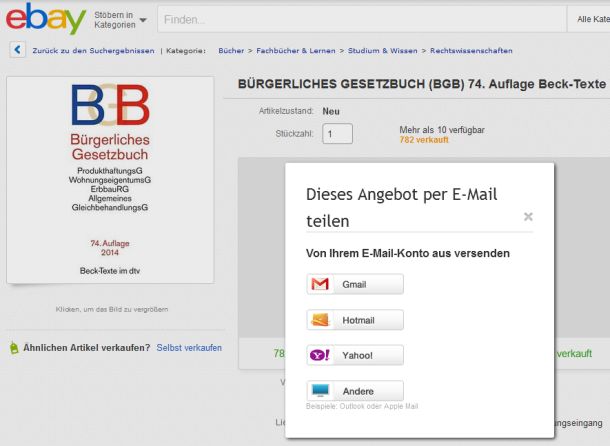Select the Beispiele: Outlook oder Apple Mail text

click(362, 406)
